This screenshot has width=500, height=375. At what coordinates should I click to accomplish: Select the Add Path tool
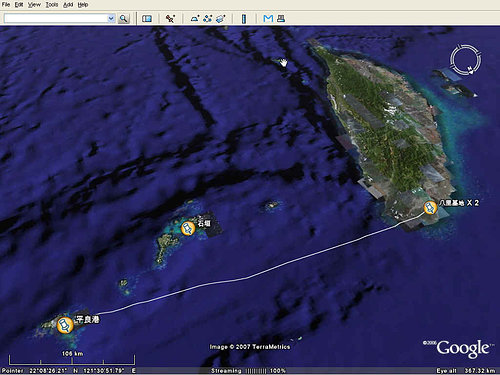pos(207,19)
